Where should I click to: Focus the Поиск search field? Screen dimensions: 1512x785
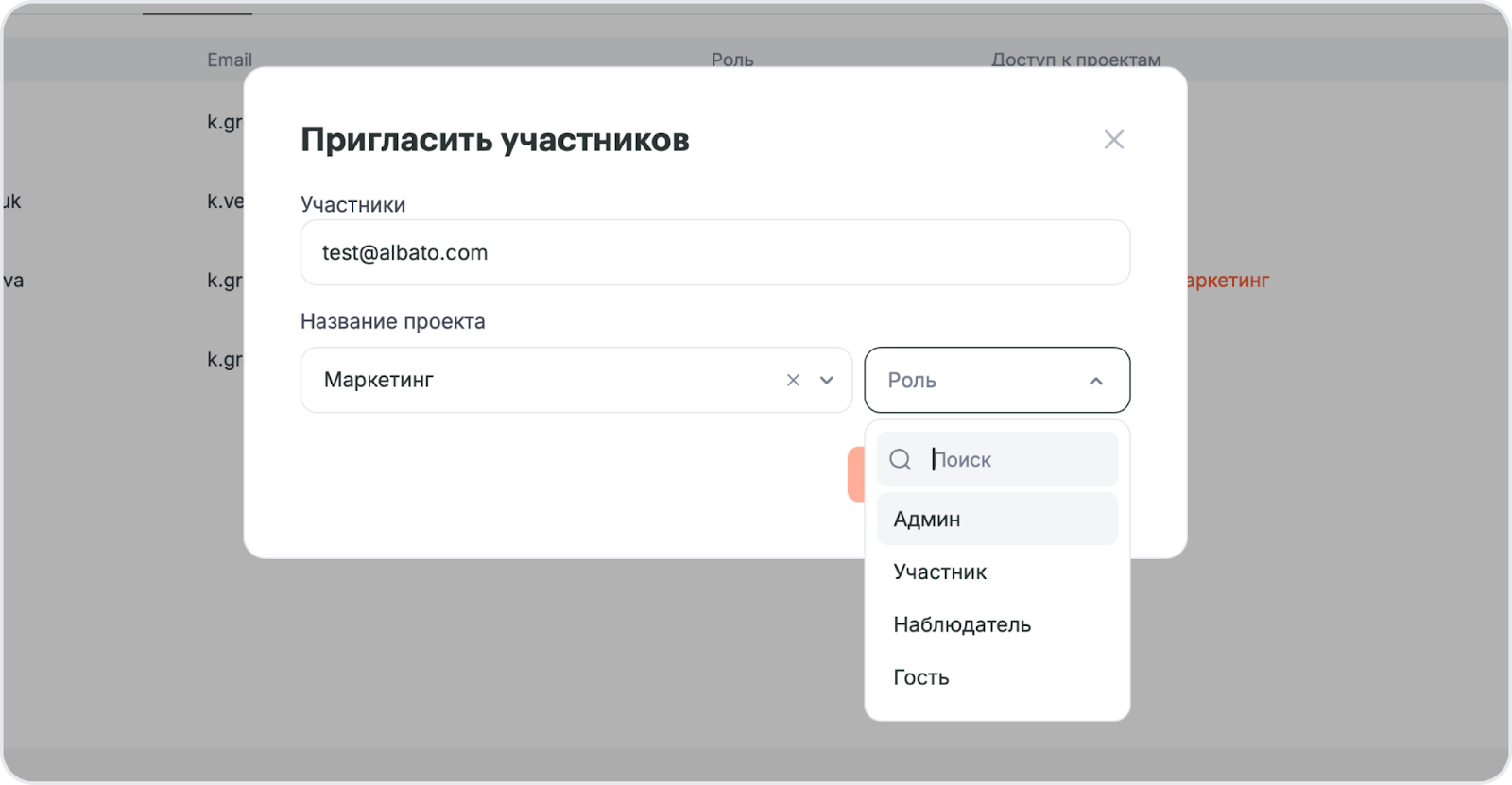click(x=997, y=459)
